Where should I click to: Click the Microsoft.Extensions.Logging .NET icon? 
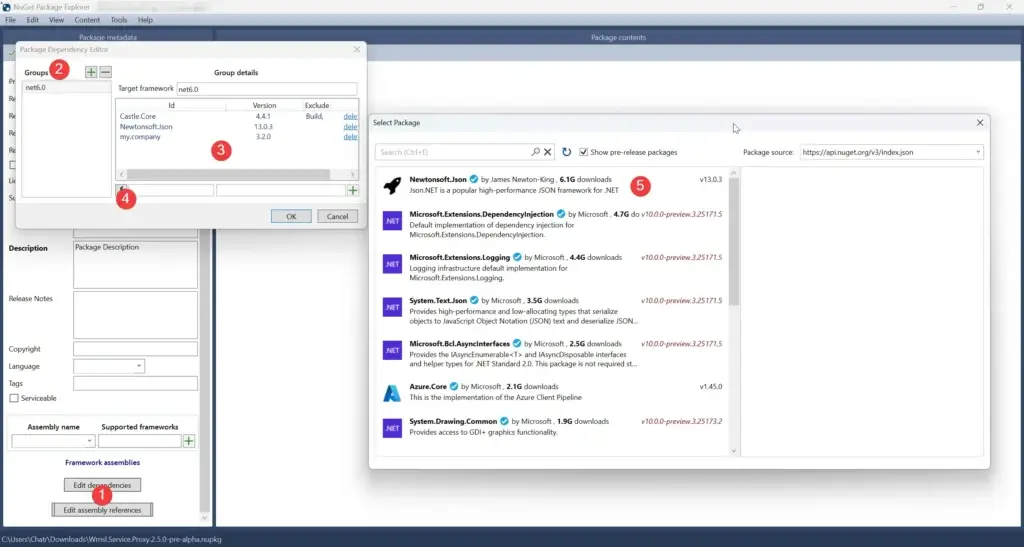[x=392, y=264]
